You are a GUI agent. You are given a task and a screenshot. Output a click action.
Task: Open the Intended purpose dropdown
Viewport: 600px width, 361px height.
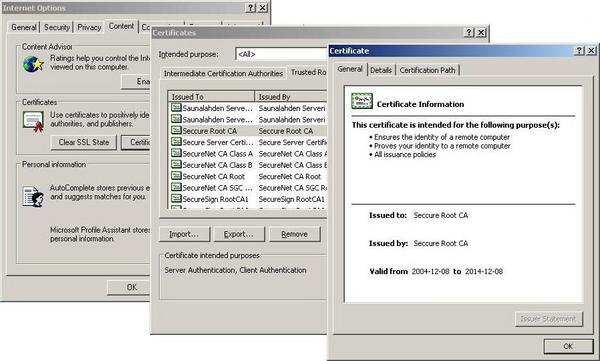pyautogui.click(x=281, y=54)
